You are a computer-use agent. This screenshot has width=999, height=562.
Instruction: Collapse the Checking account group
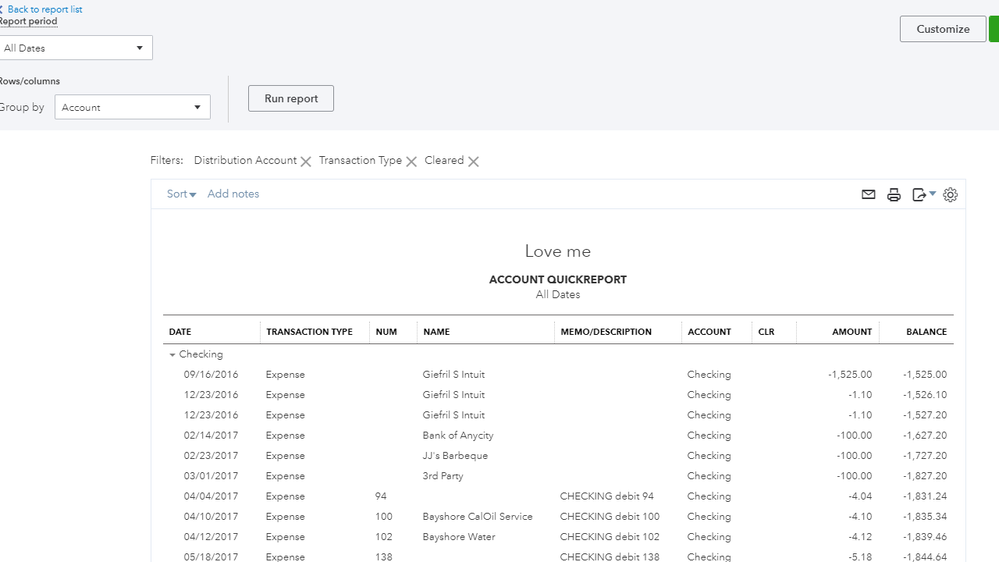click(x=172, y=355)
